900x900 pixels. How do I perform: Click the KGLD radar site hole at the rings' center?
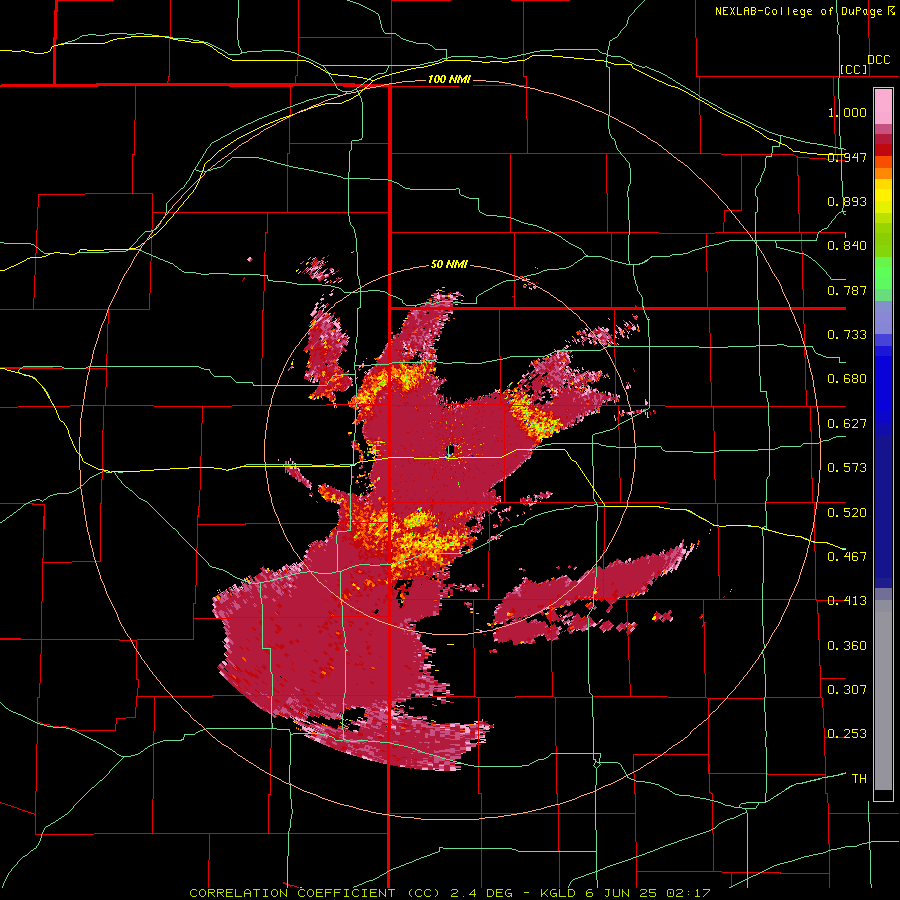(451, 449)
